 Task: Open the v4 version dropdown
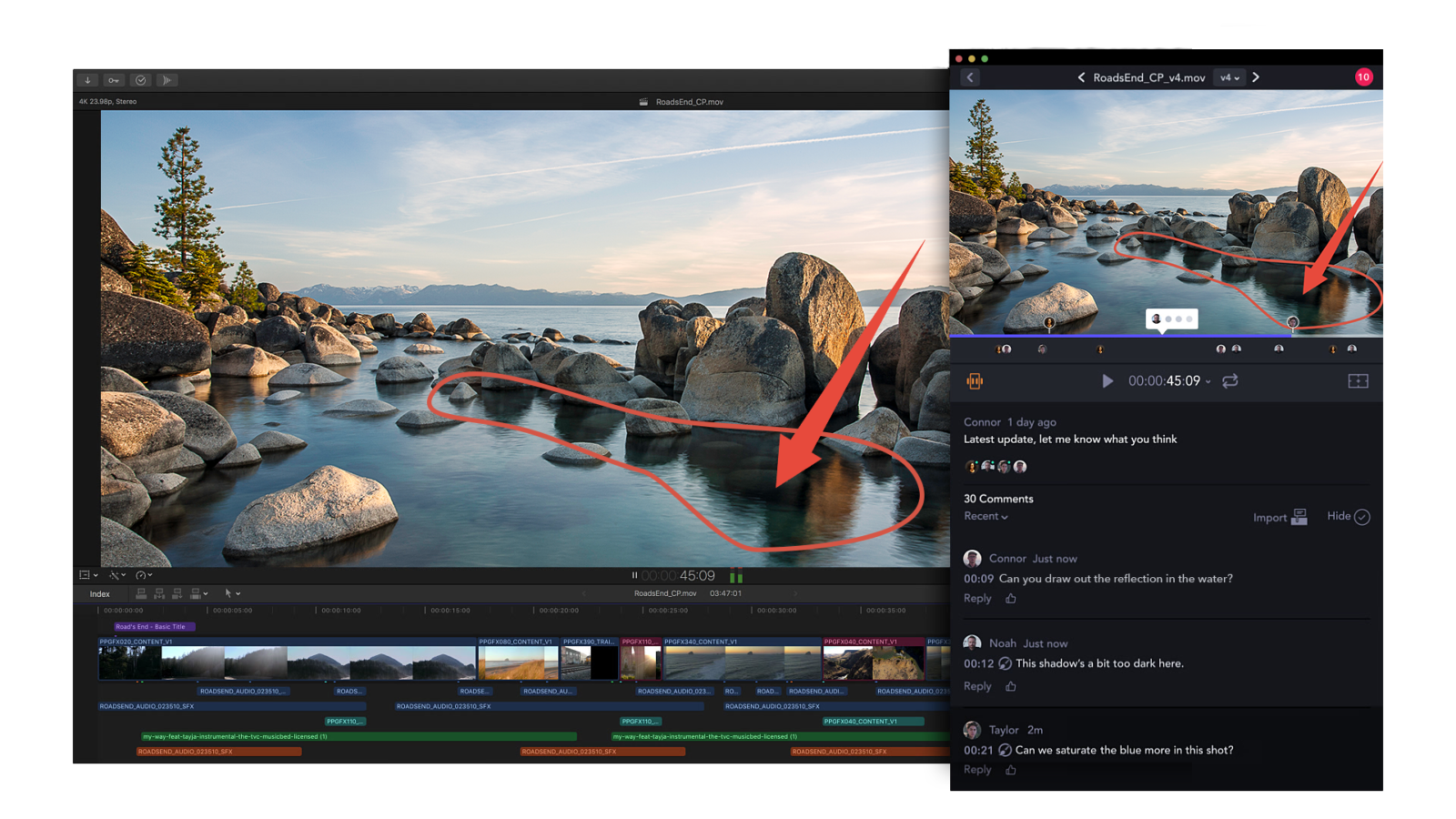[1228, 77]
